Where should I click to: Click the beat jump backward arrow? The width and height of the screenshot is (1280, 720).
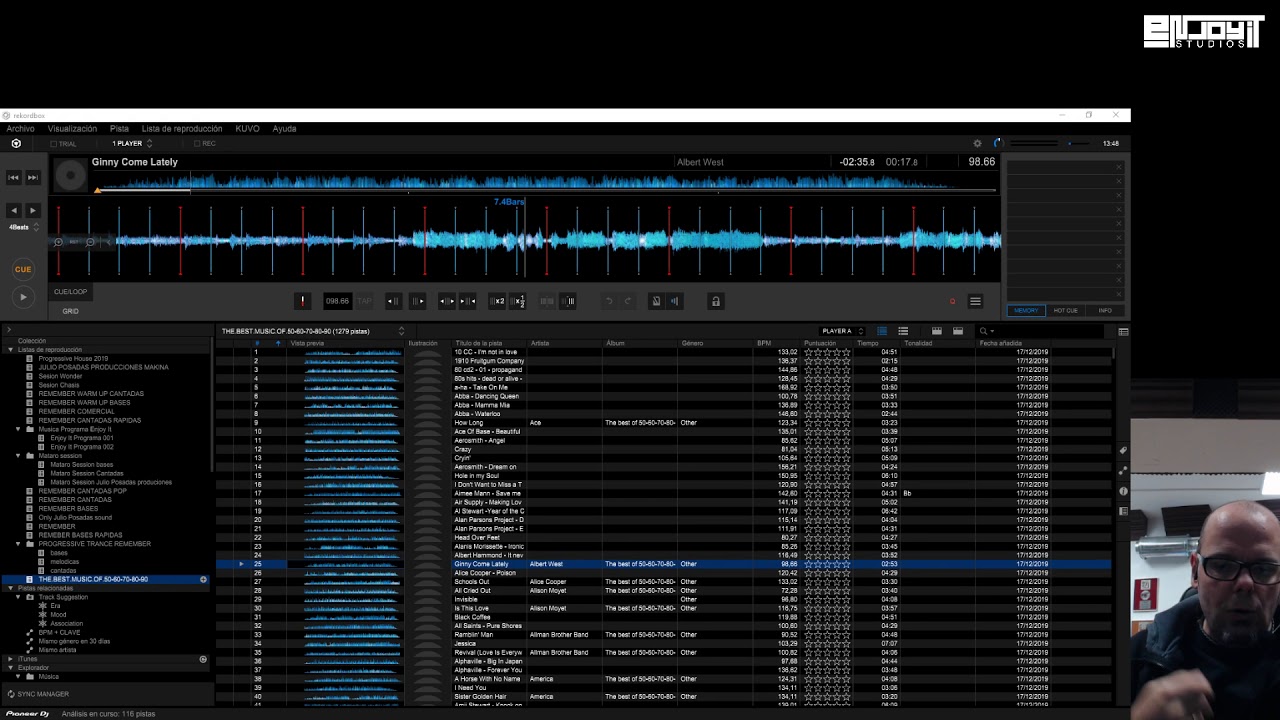point(14,210)
